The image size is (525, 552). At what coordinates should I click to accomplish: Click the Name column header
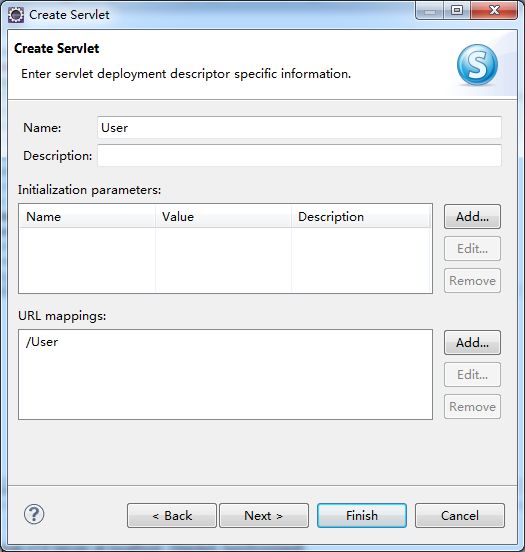pos(87,217)
